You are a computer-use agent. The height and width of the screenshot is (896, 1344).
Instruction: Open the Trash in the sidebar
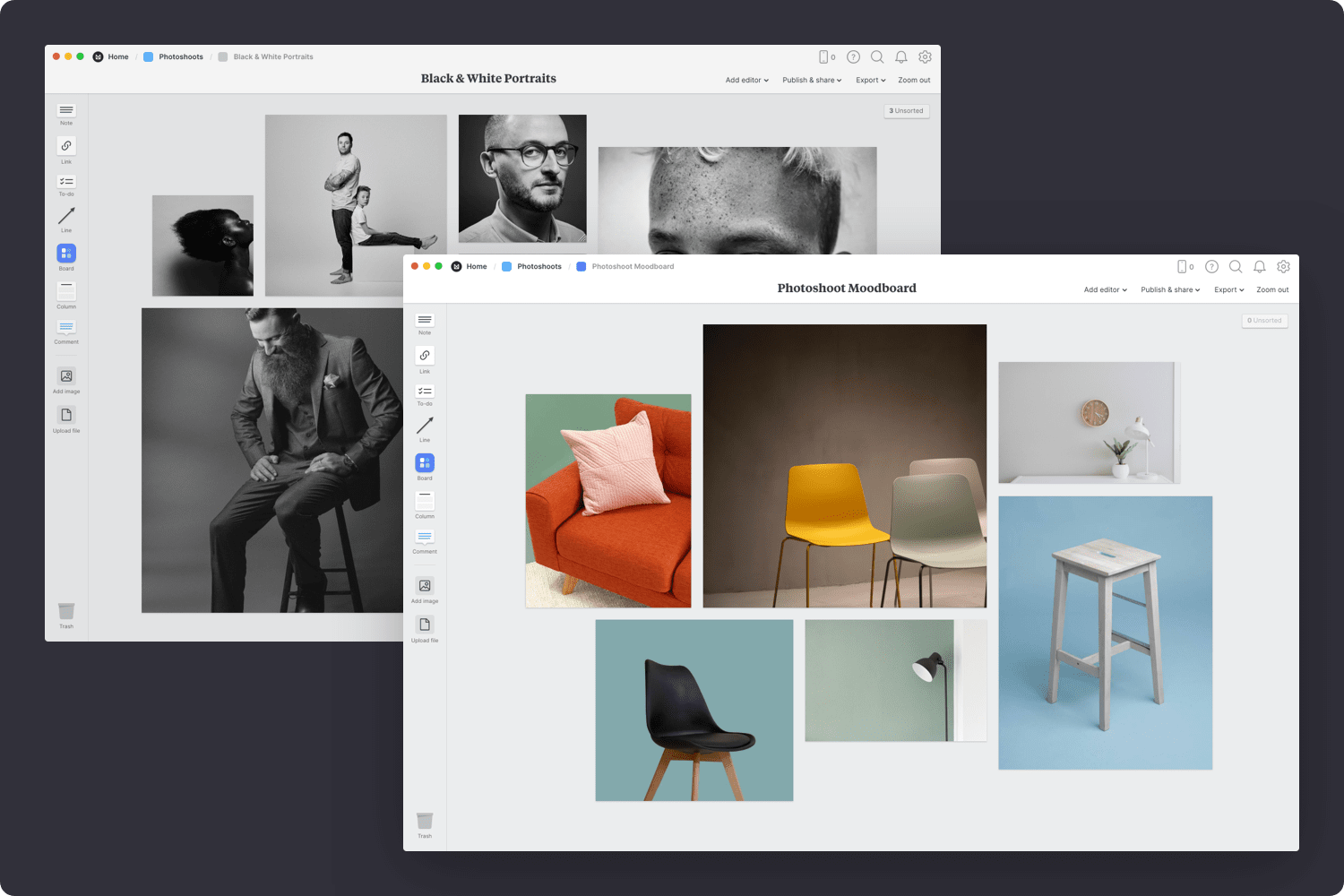click(424, 822)
